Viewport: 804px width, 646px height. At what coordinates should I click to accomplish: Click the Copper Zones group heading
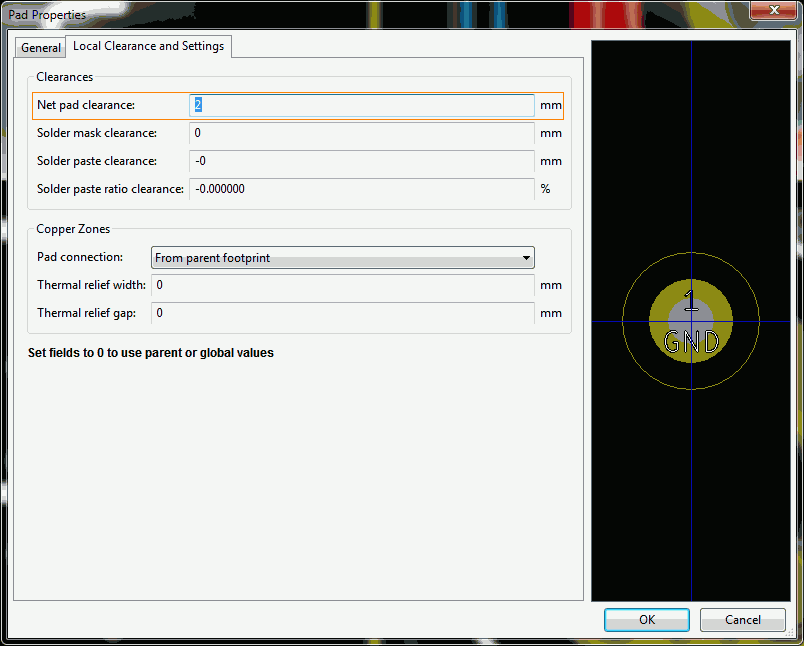point(73,229)
